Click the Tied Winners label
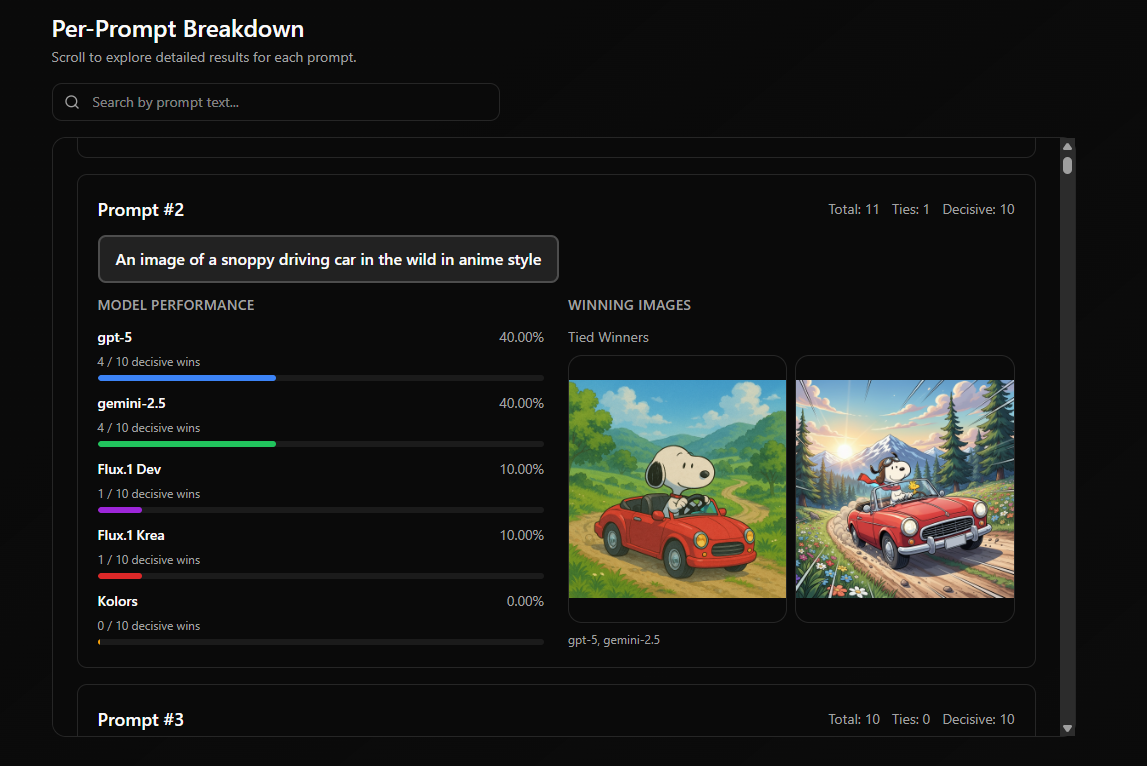The height and width of the screenshot is (766, 1147). click(608, 337)
